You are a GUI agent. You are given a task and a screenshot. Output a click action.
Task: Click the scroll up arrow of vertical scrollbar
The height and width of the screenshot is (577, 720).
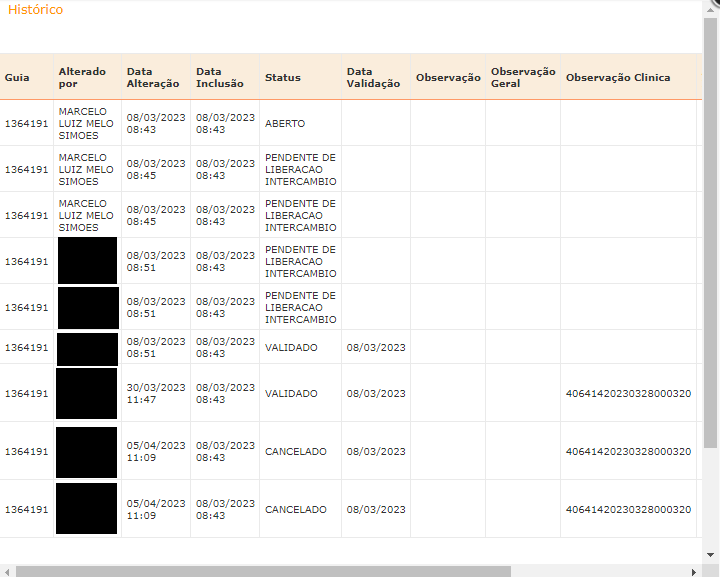point(710,10)
